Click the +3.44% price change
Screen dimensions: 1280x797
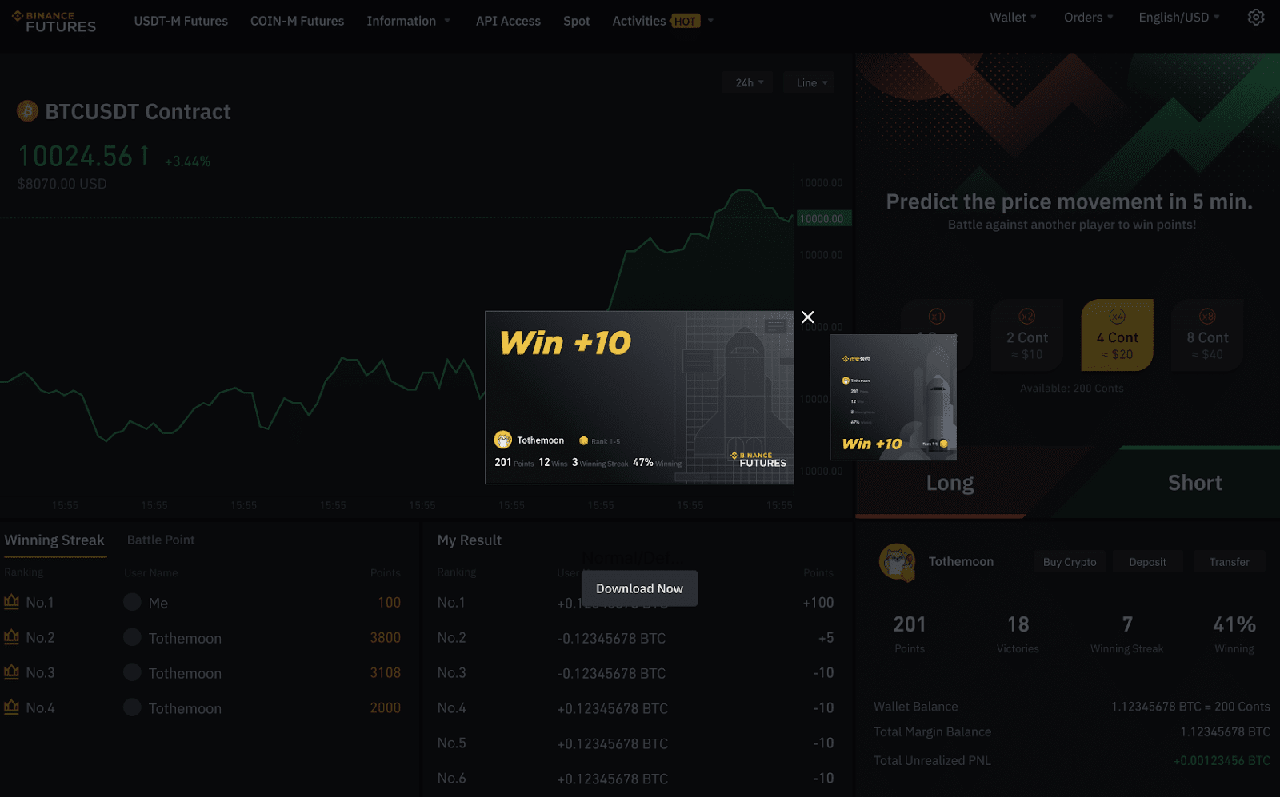[188, 161]
